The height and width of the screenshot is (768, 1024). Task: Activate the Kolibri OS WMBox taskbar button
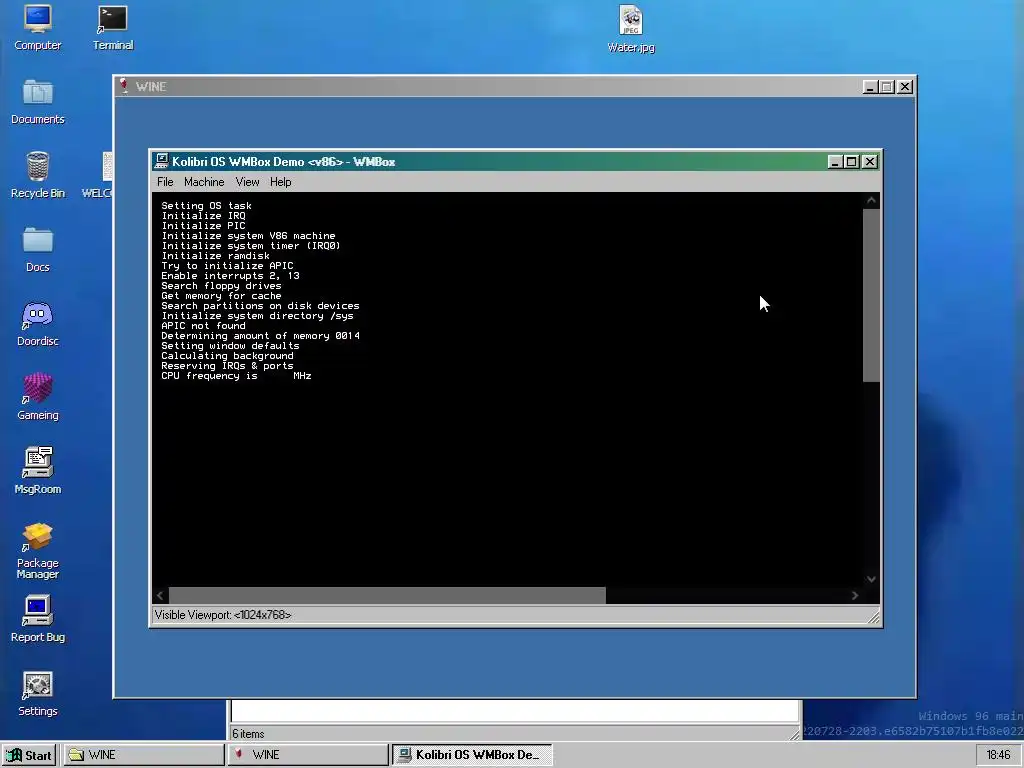point(472,755)
